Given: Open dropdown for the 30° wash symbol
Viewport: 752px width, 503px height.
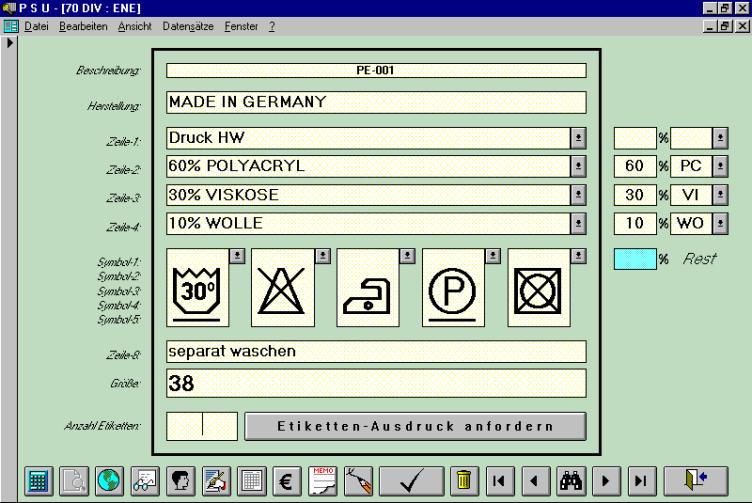Looking at the screenshot, I should tap(236, 255).
